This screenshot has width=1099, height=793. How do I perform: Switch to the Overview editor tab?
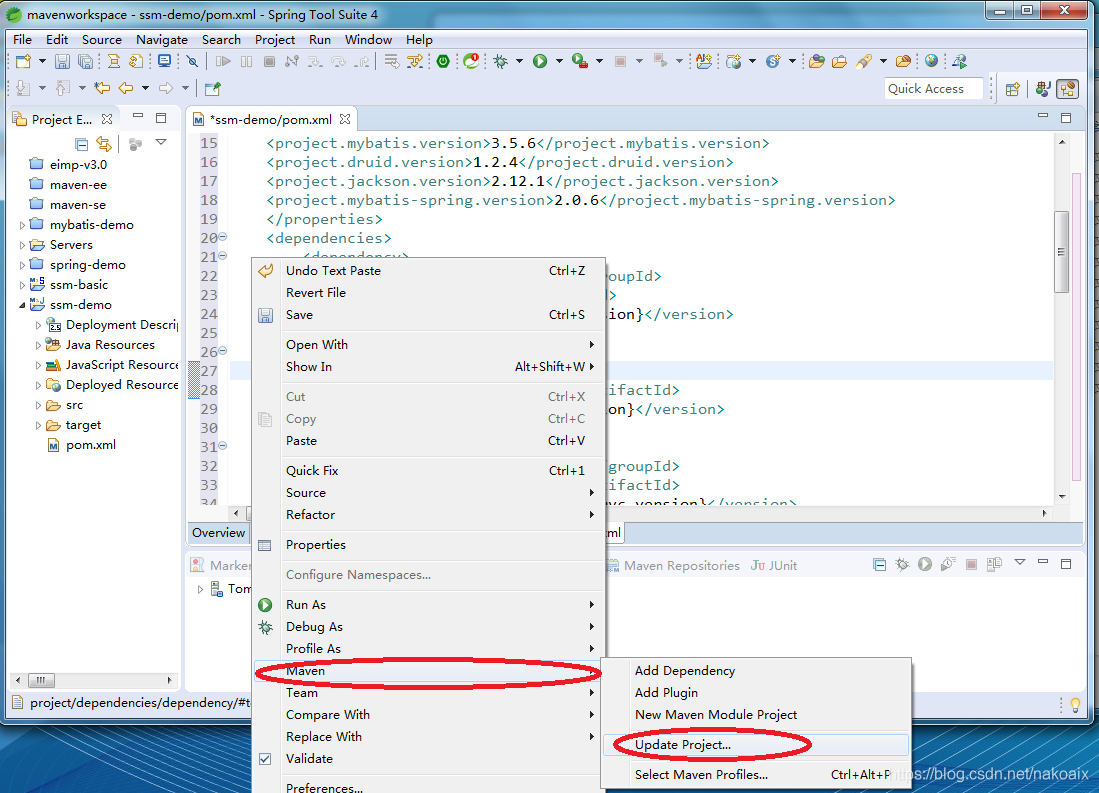click(218, 533)
